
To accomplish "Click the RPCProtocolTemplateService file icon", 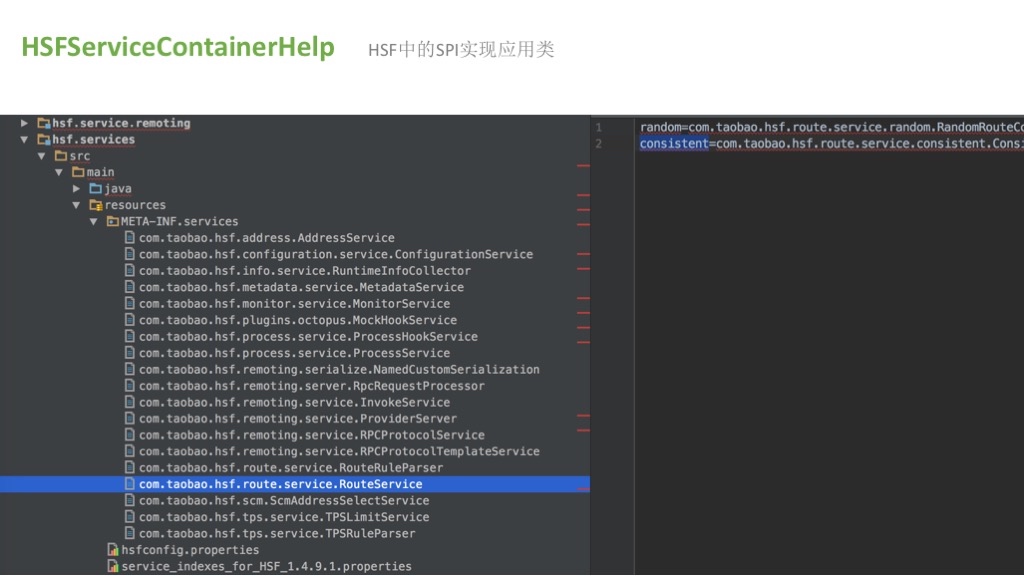I will [x=129, y=451].
